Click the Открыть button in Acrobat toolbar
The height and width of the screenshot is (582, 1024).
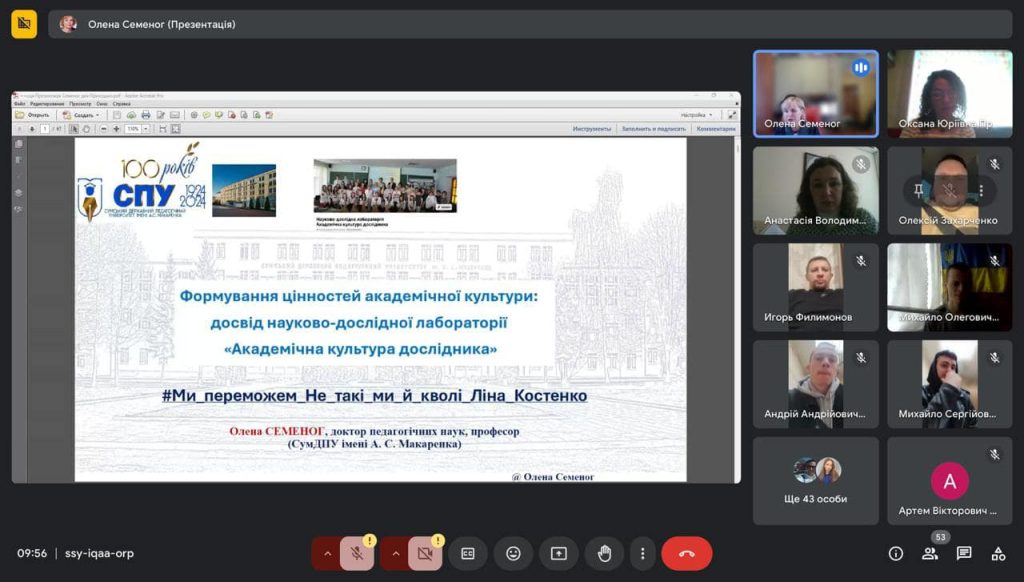33,115
